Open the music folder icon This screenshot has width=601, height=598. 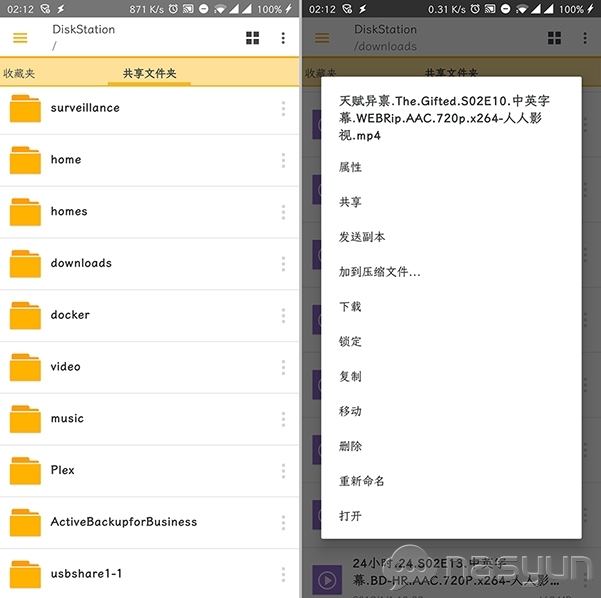pos(25,419)
